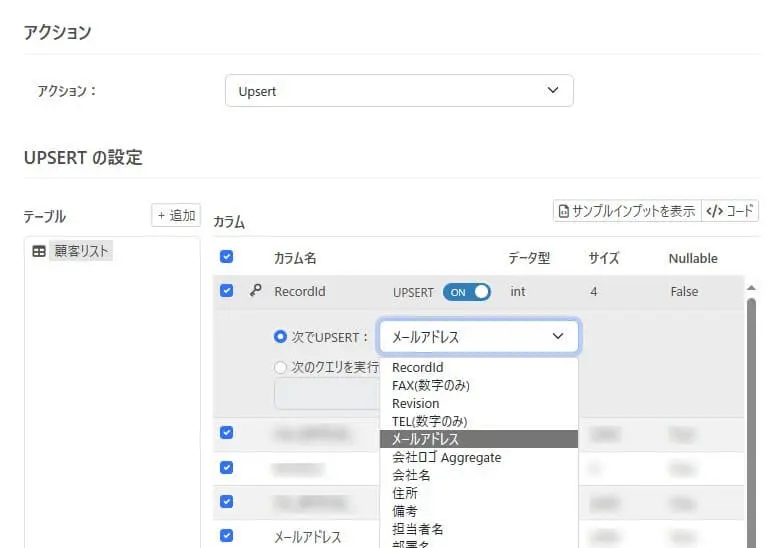Uncheck the RecordId column checkbox
Image resolution: width=779 pixels, height=548 pixels.
(227, 291)
